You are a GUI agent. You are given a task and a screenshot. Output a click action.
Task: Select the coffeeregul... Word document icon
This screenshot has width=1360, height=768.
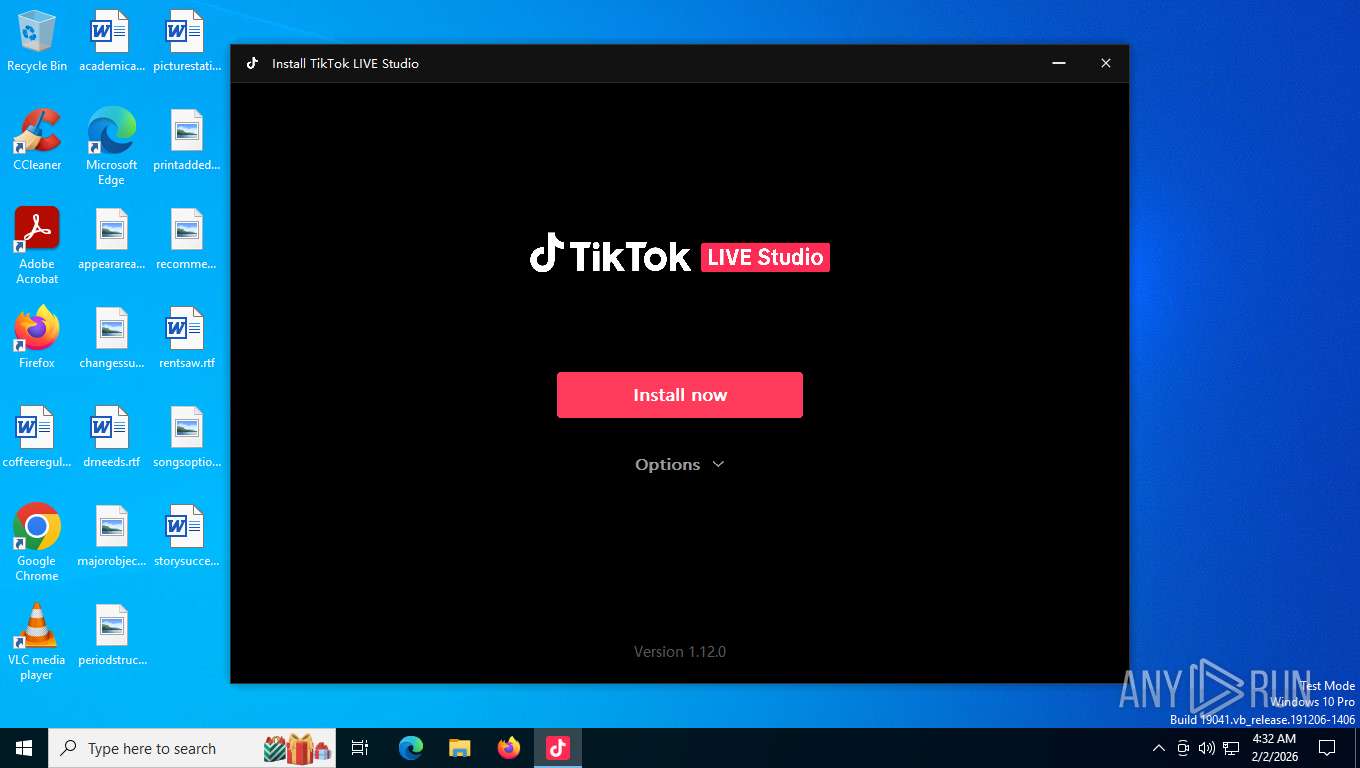pyautogui.click(x=37, y=437)
